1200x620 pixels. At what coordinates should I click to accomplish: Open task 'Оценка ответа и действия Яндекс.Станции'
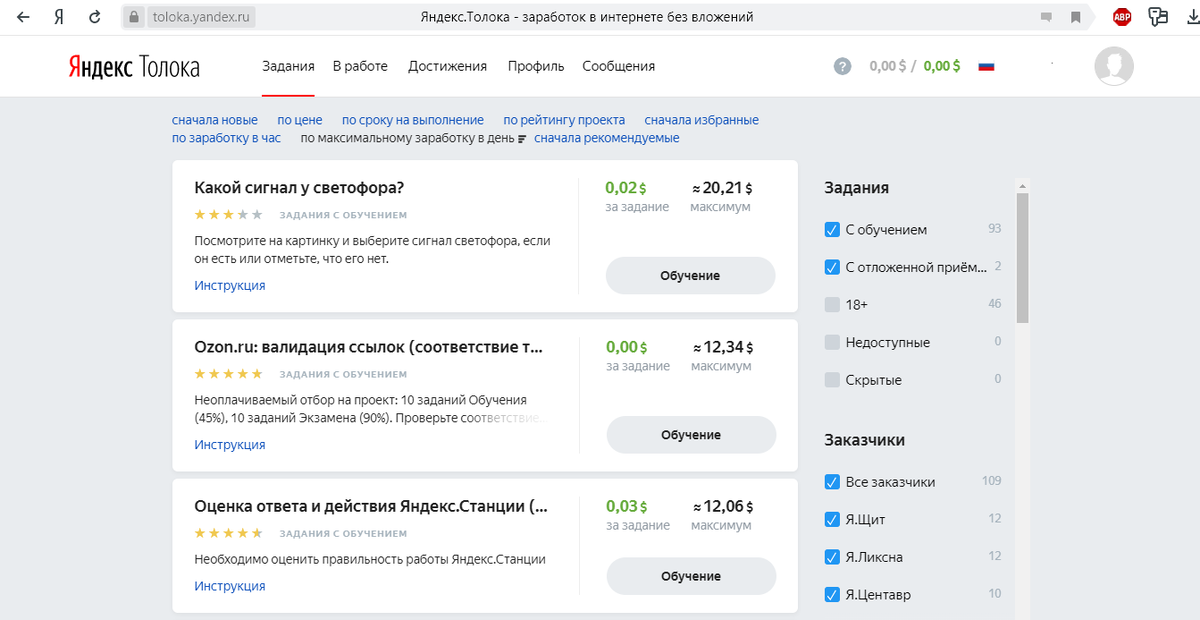(371, 506)
